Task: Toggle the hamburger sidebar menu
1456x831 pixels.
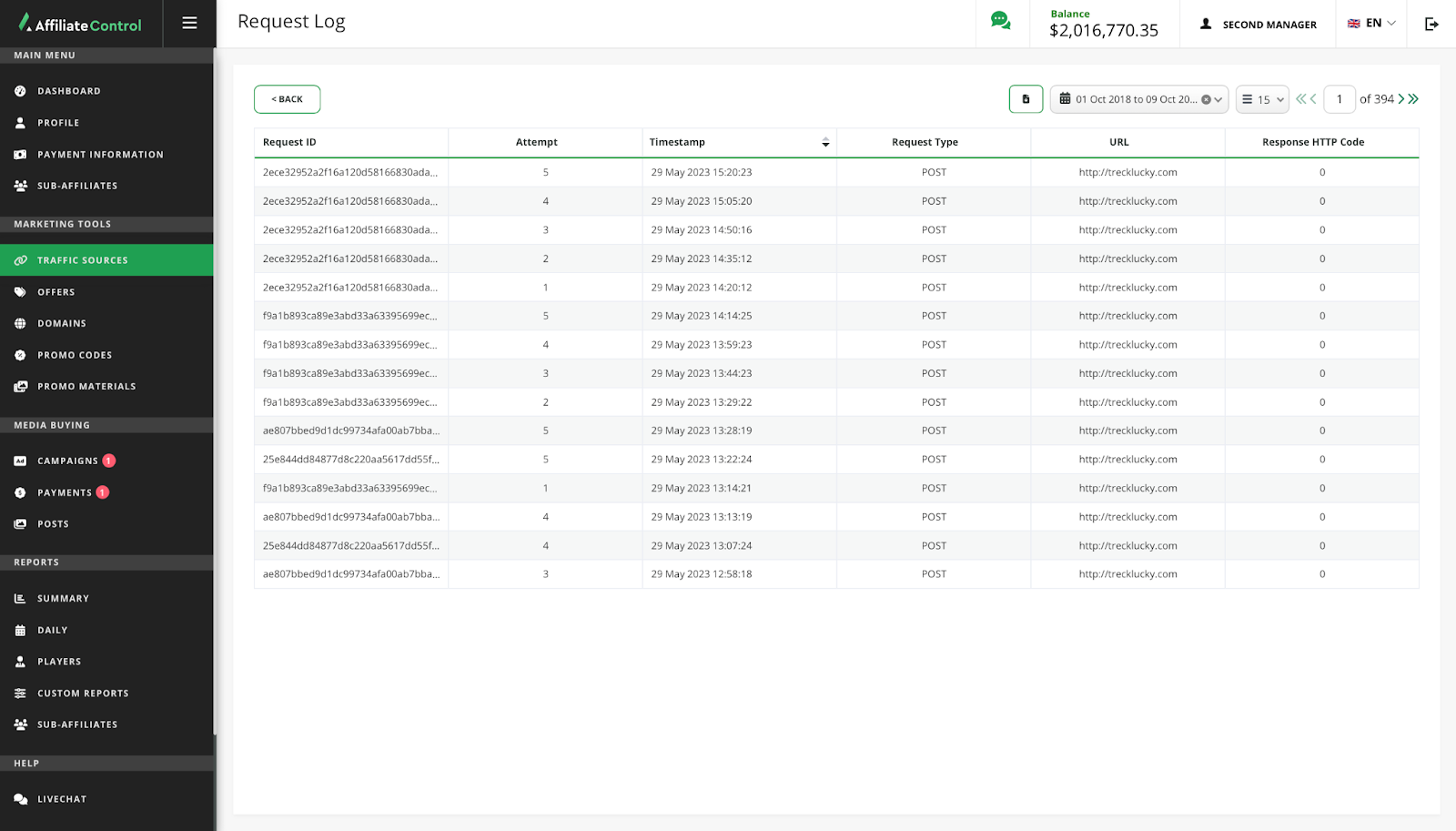Action: 189,24
